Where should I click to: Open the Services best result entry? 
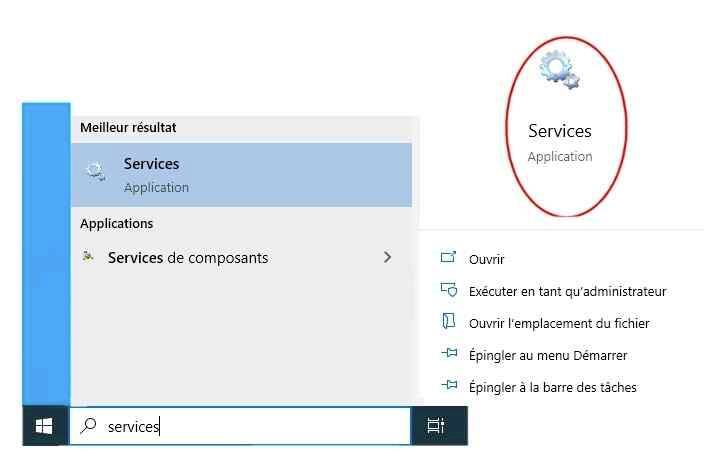click(x=241, y=175)
